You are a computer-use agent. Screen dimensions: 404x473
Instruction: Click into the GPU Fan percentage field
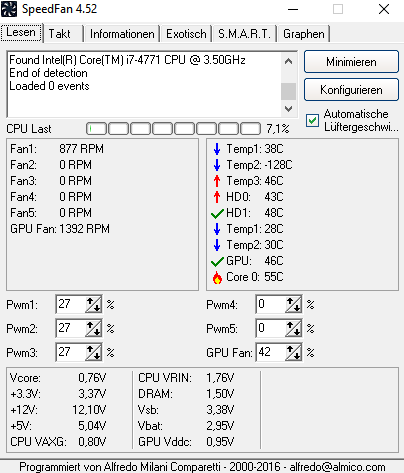[x=271, y=352]
